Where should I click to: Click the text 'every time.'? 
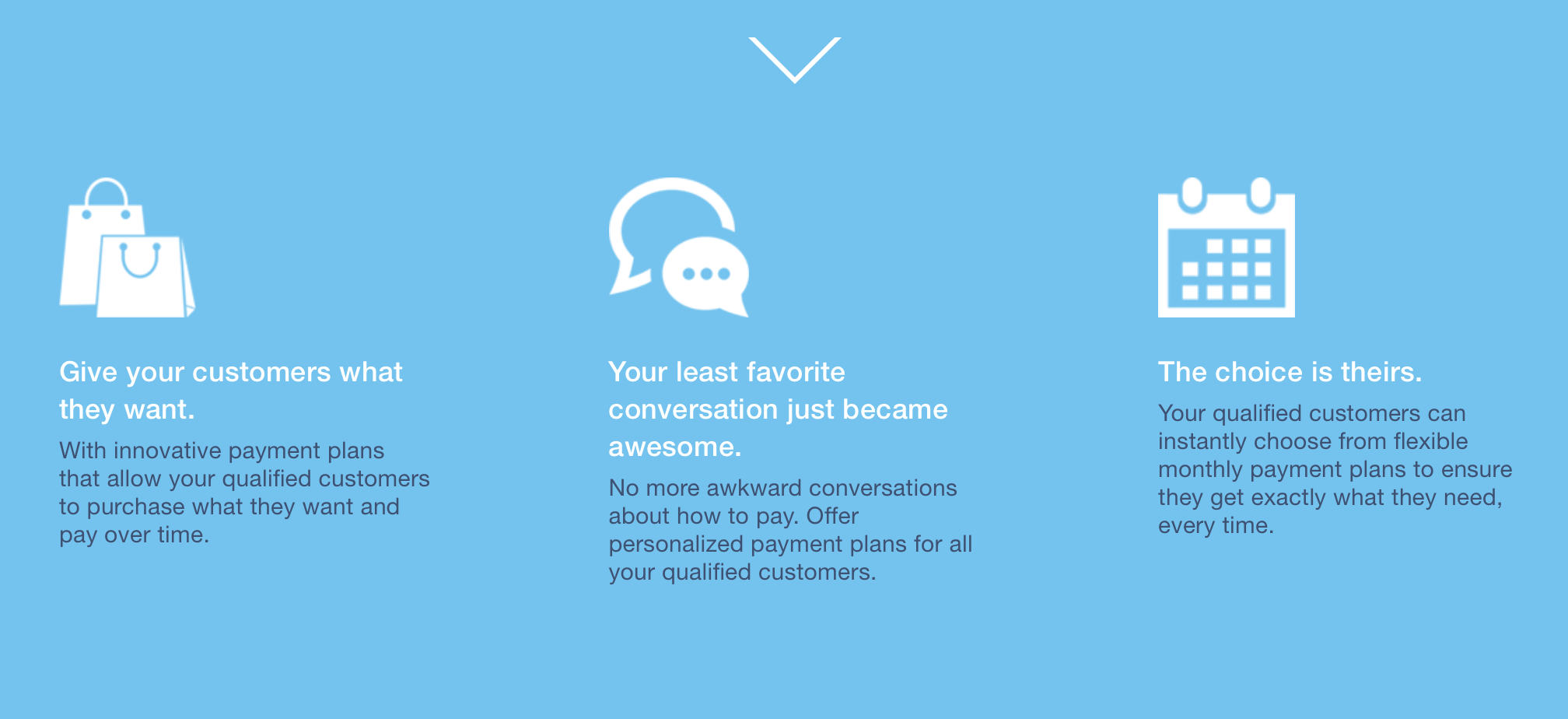[x=1216, y=526]
